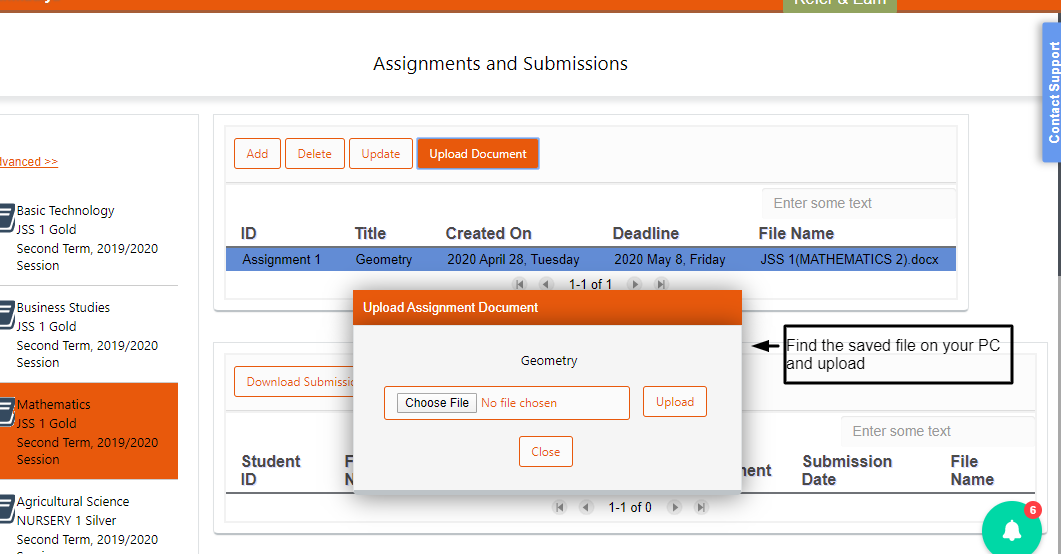
Task: Click the Basic Technology subject book icon
Action: click(x=7, y=218)
